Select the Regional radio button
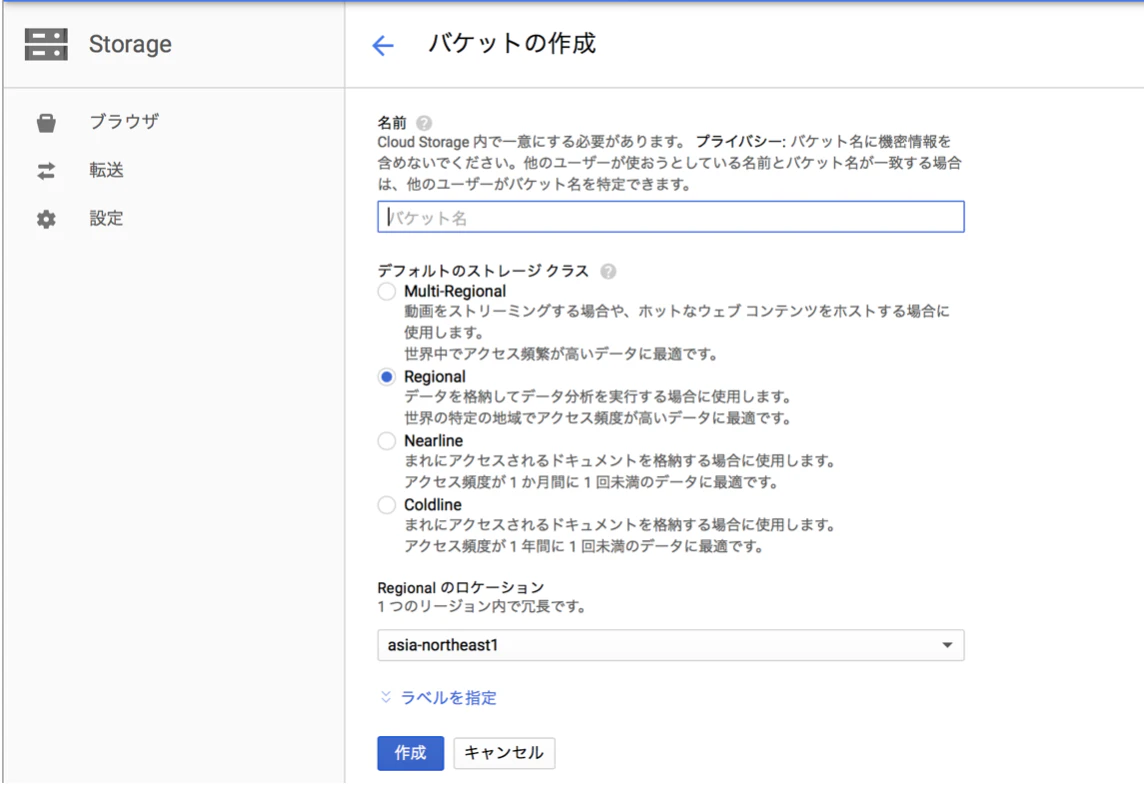 click(387, 377)
